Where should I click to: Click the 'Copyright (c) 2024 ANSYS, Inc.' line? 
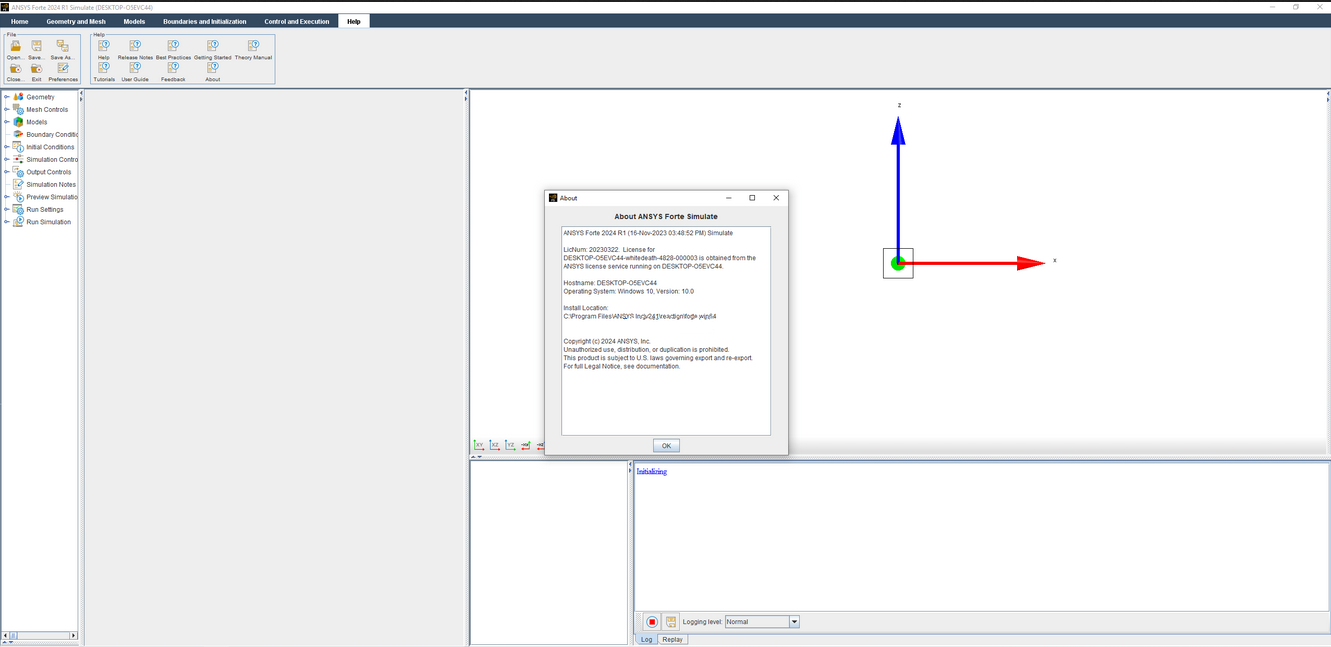pyautogui.click(x=607, y=341)
